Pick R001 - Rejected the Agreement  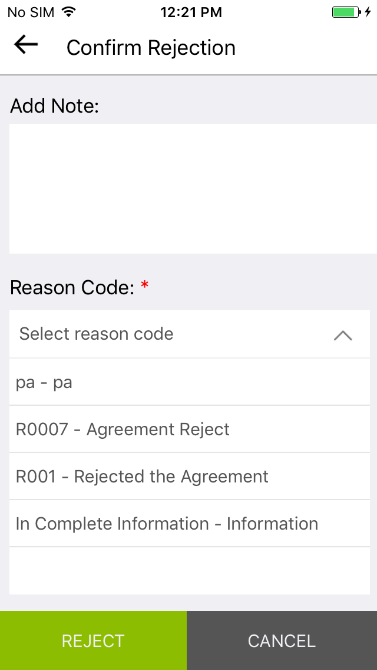189,476
